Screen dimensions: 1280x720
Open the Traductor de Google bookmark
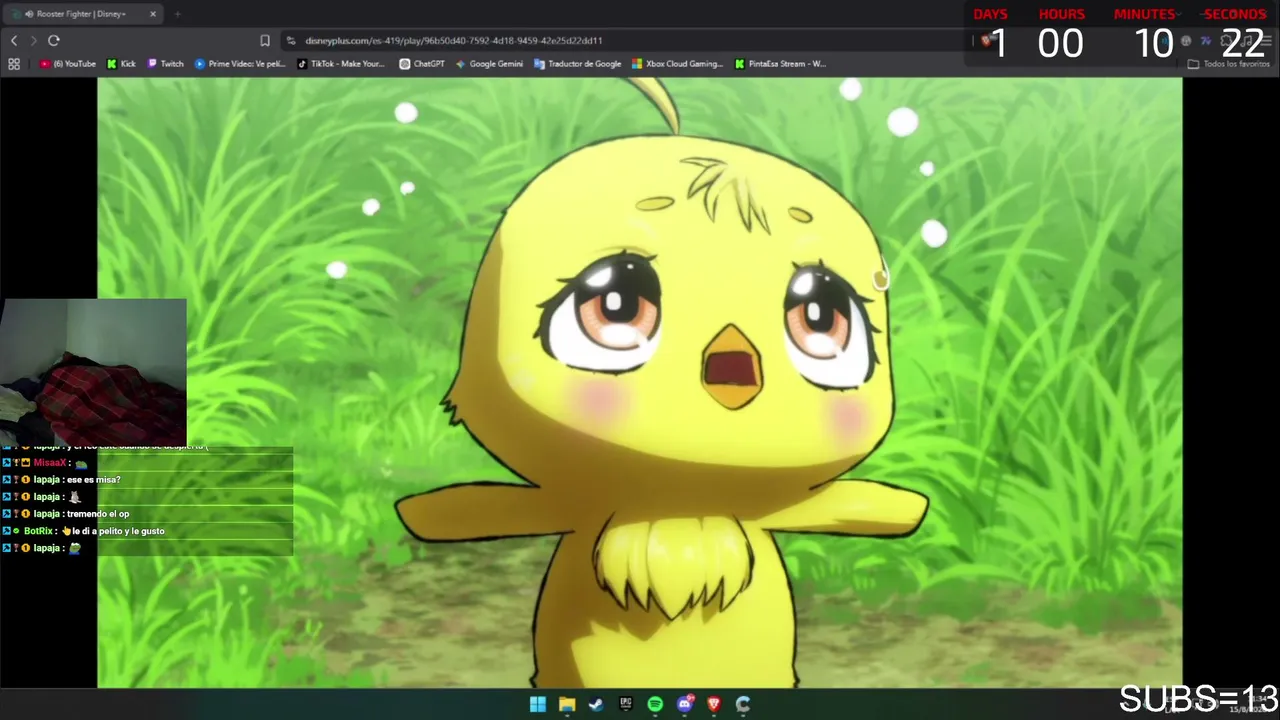[x=578, y=64]
